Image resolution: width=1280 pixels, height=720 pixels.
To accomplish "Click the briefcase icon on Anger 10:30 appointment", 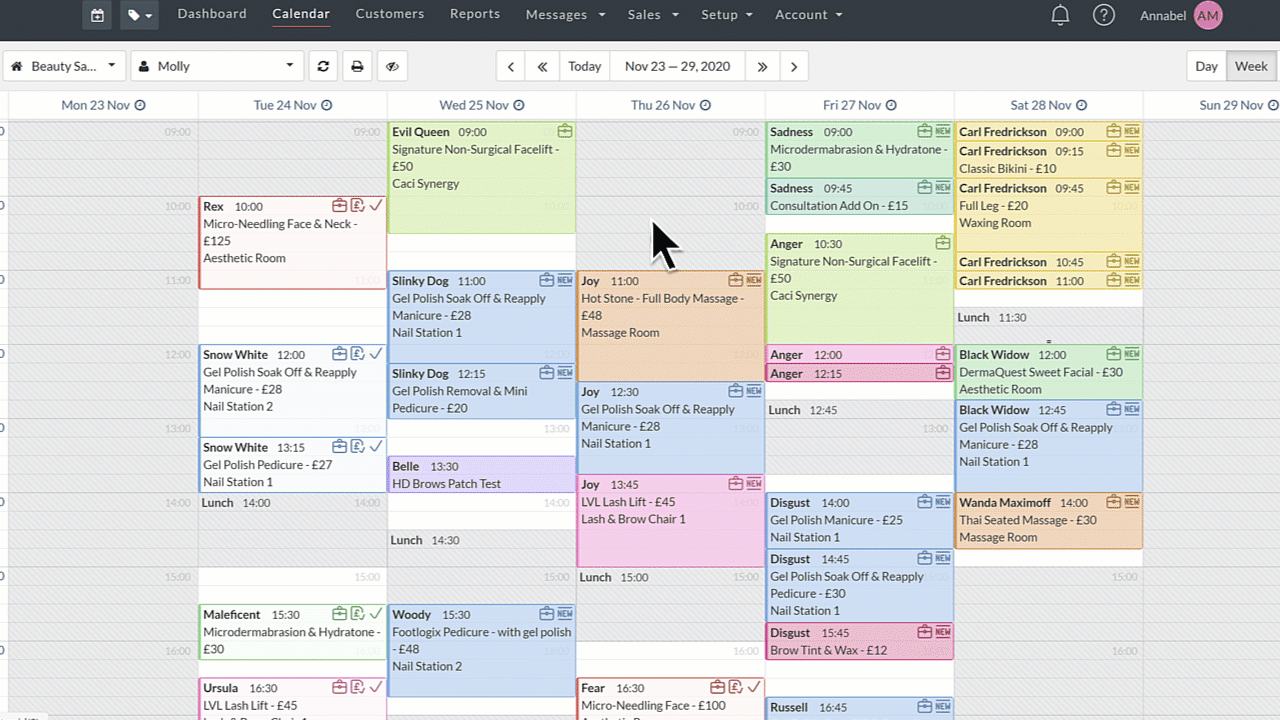I will click(x=943, y=243).
